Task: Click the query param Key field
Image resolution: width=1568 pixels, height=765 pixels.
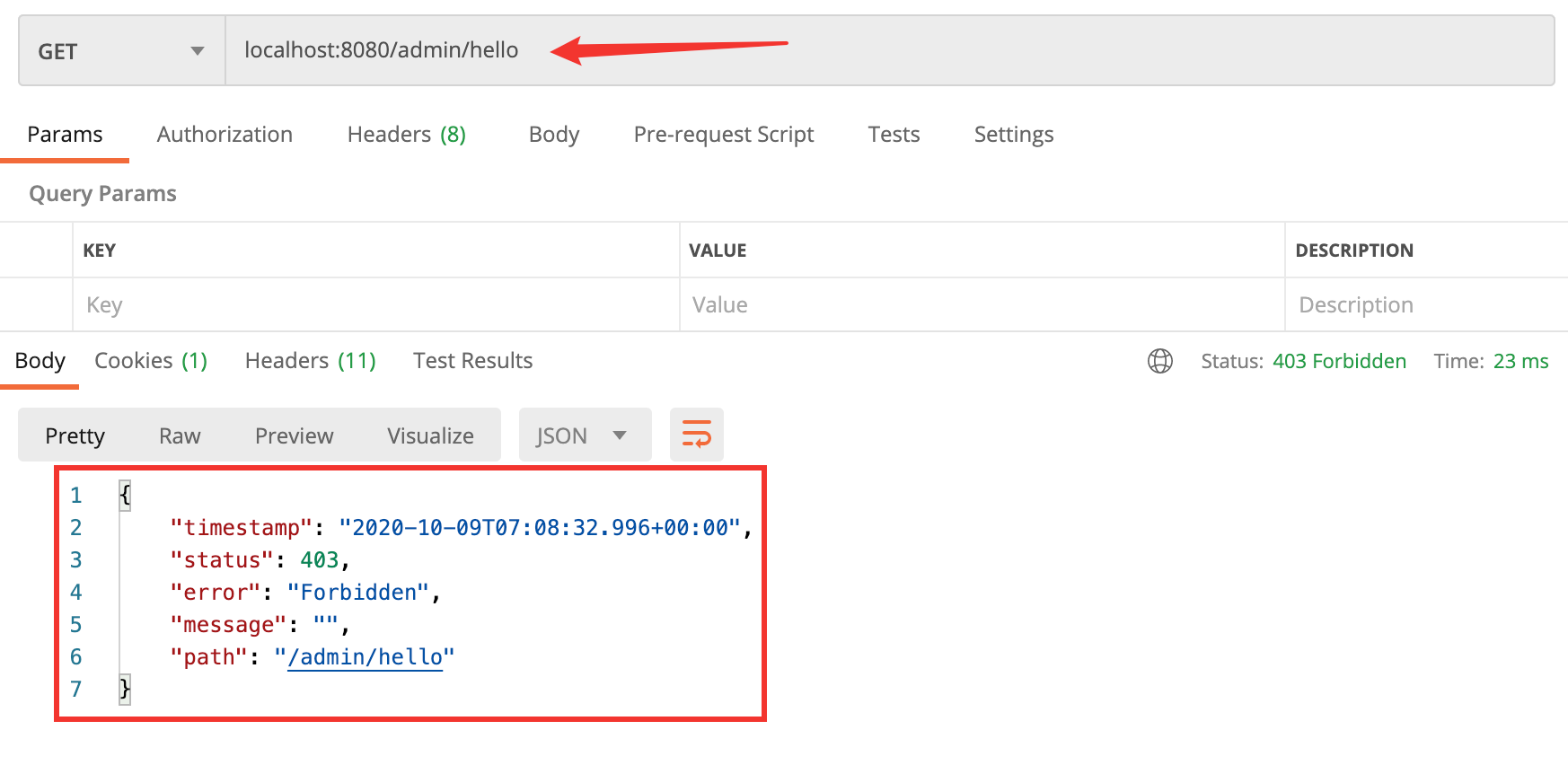Action: click(375, 305)
